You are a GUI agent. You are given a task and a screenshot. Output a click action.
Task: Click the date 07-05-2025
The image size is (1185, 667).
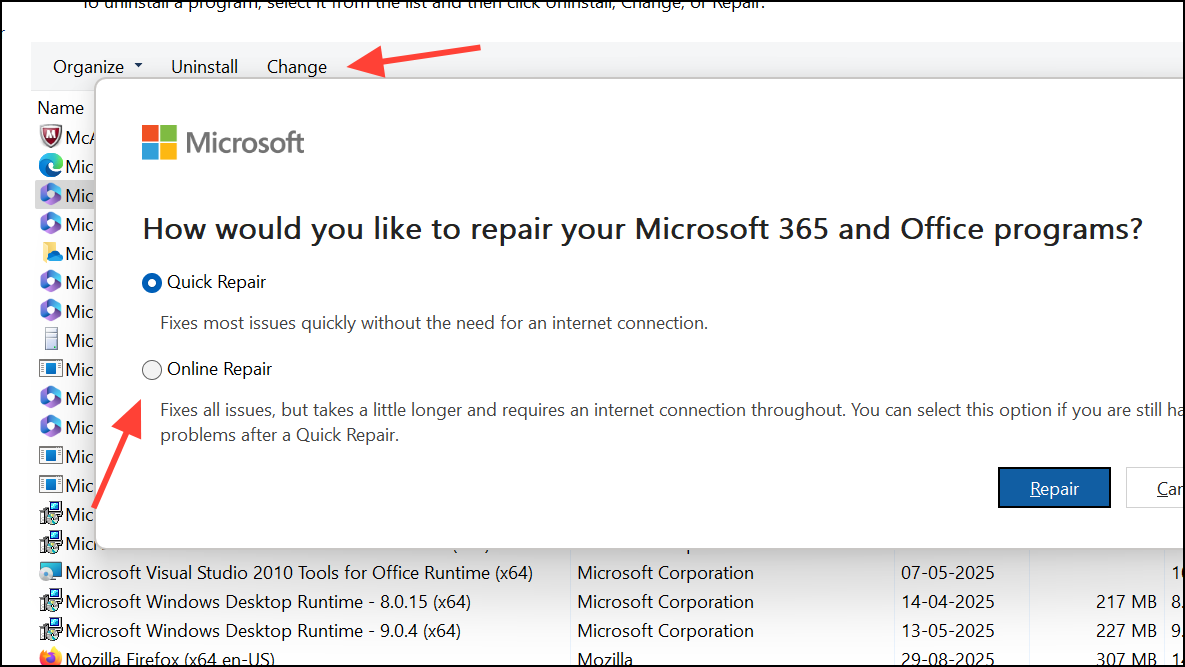pyautogui.click(x=948, y=573)
